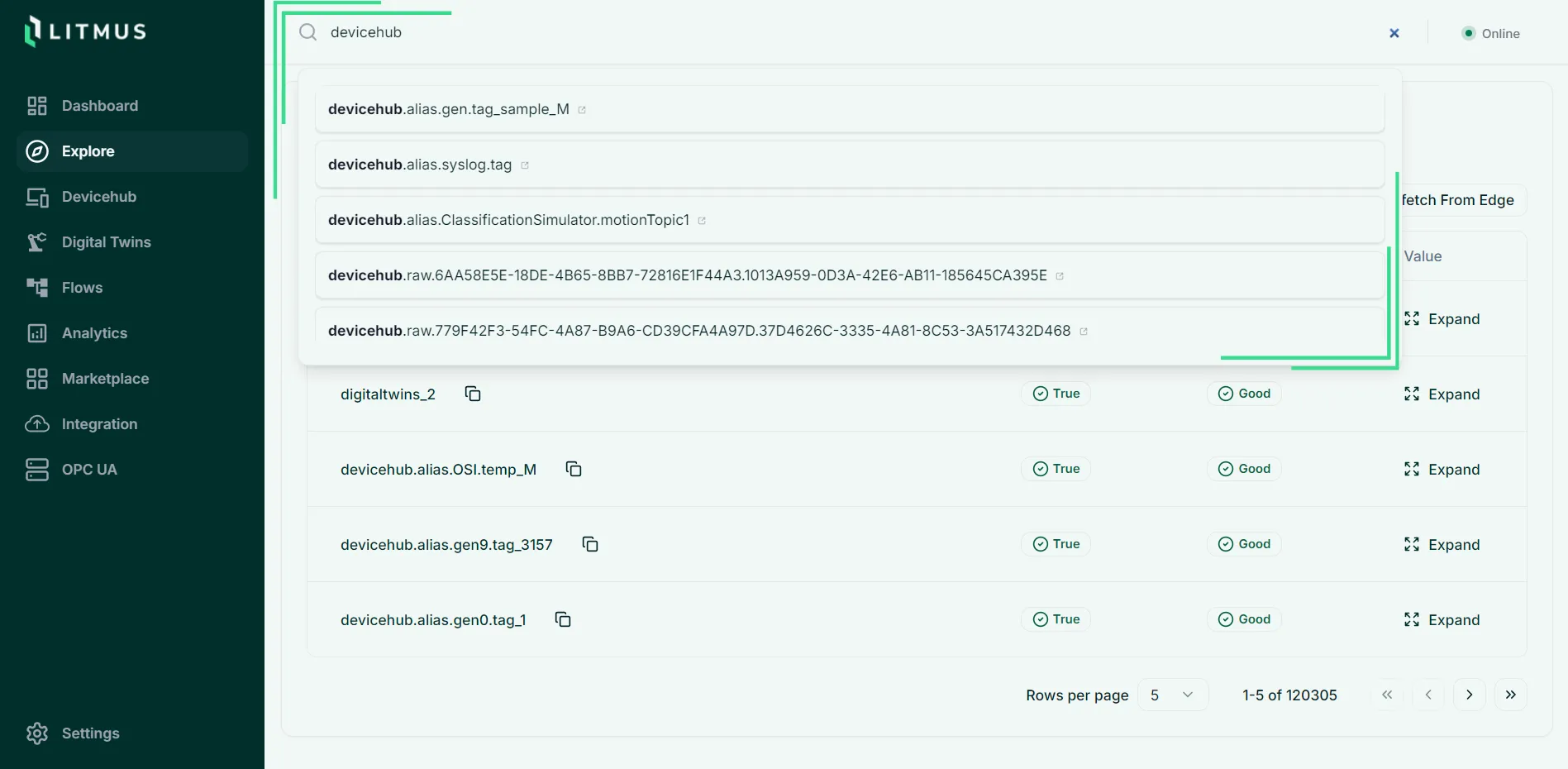Screen dimensions: 1568x769
Task: Clear the search with the X icon
Action: 1394,33
